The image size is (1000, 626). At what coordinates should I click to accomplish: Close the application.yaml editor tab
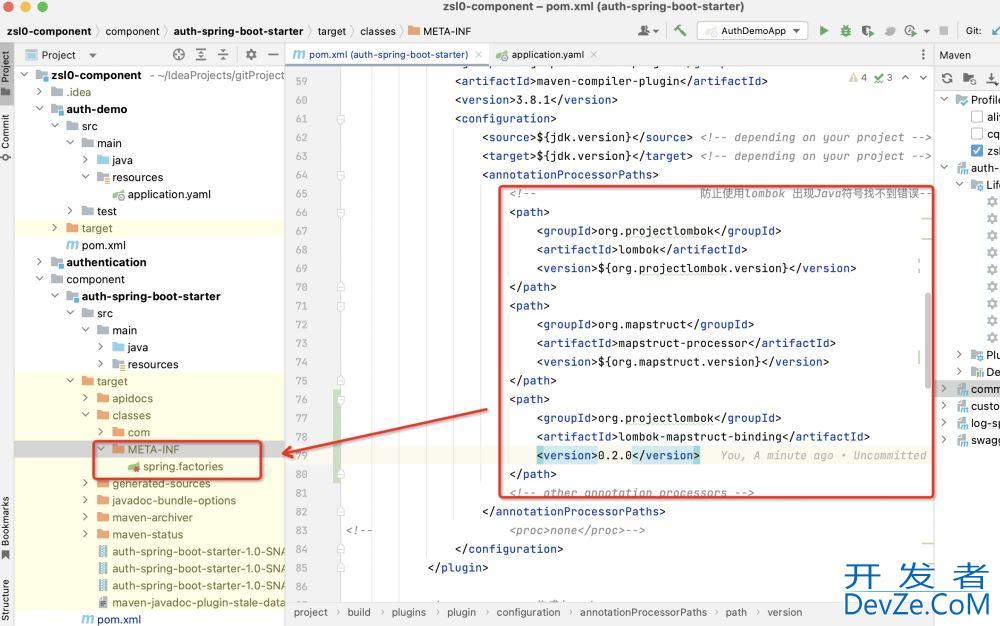(594, 55)
